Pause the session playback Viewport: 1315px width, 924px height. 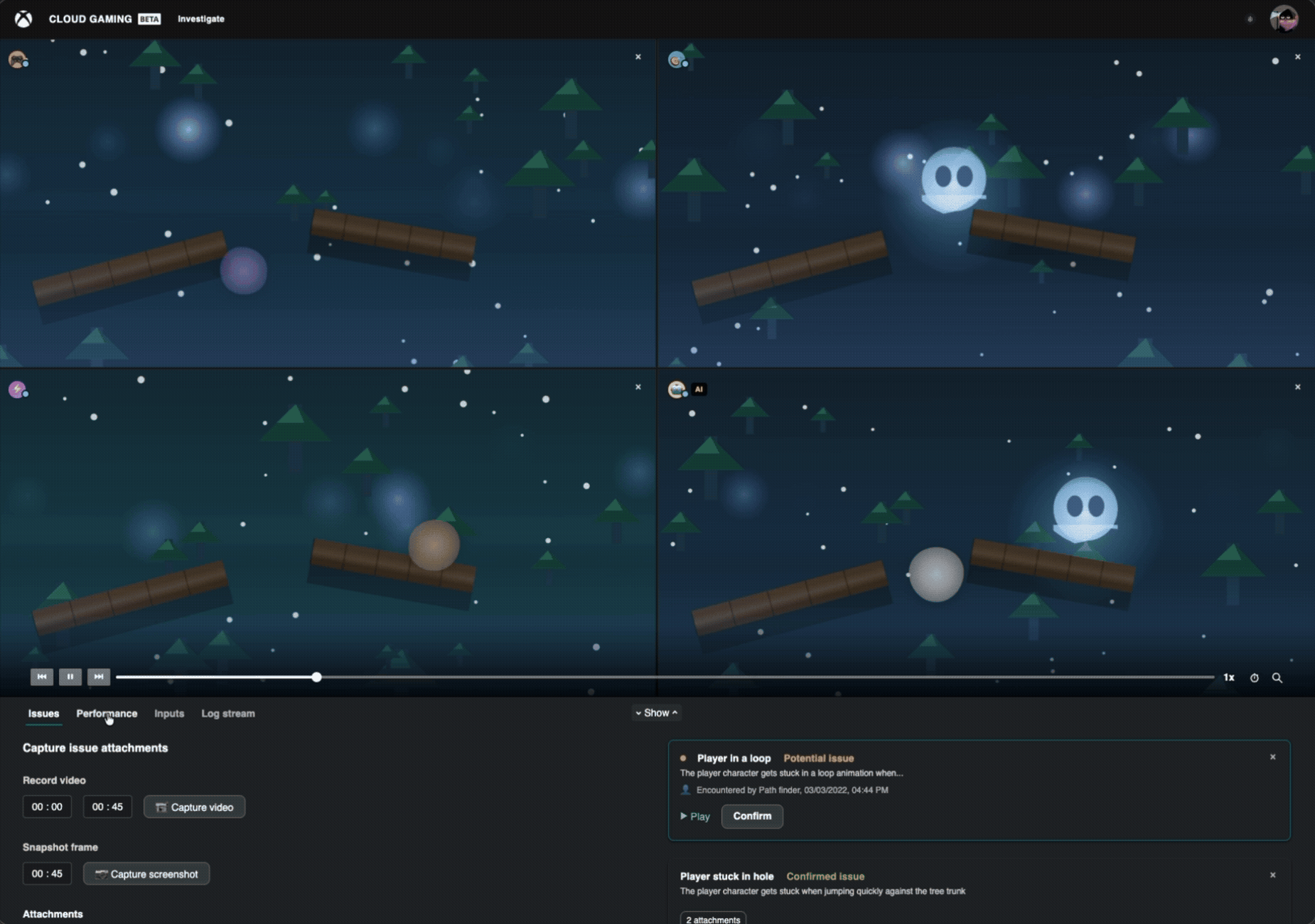pyautogui.click(x=70, y=677)
